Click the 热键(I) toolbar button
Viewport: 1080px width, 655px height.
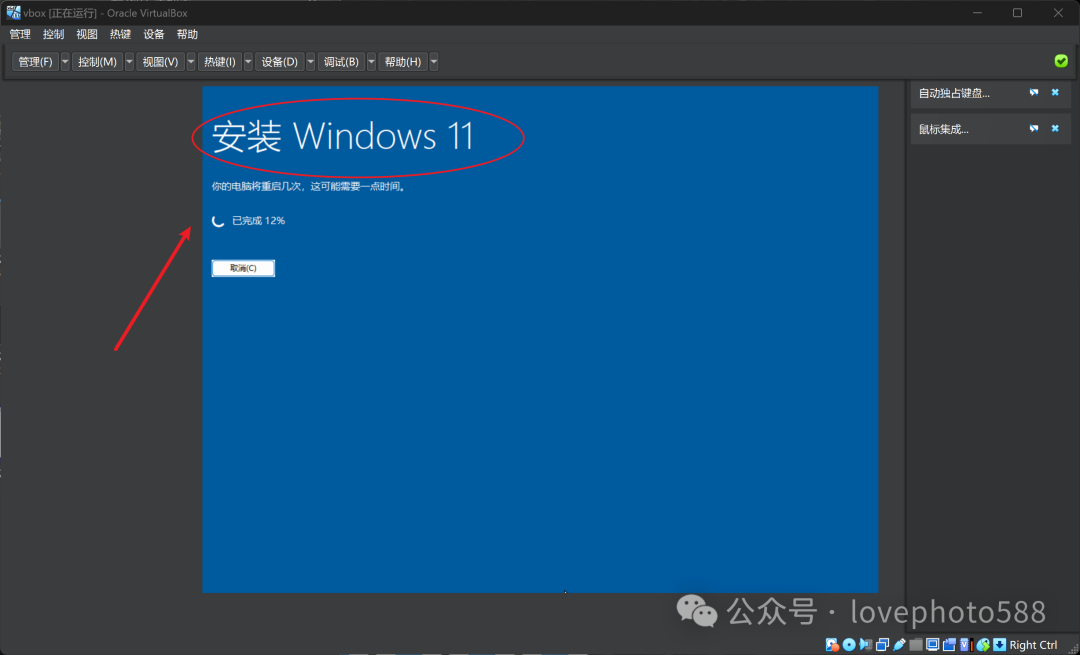point(220,61)
